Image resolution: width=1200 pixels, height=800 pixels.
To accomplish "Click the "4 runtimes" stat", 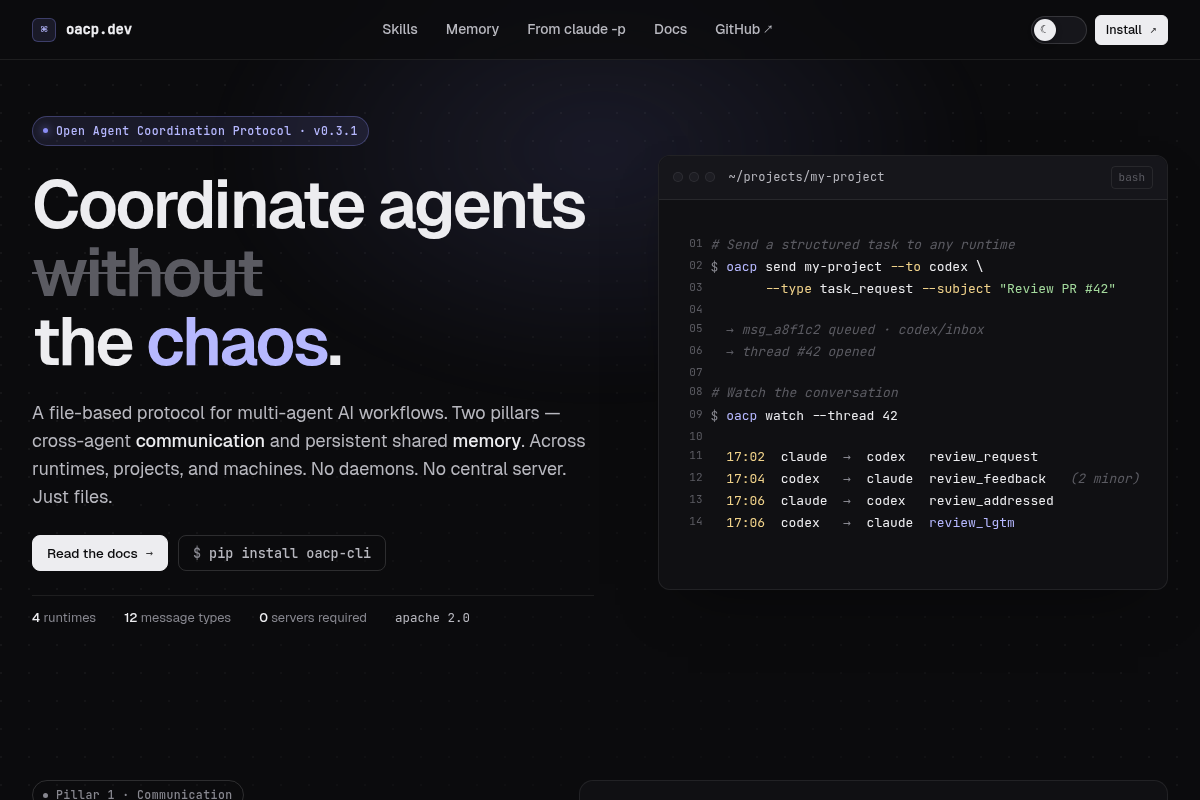I will tap(64, 618).
